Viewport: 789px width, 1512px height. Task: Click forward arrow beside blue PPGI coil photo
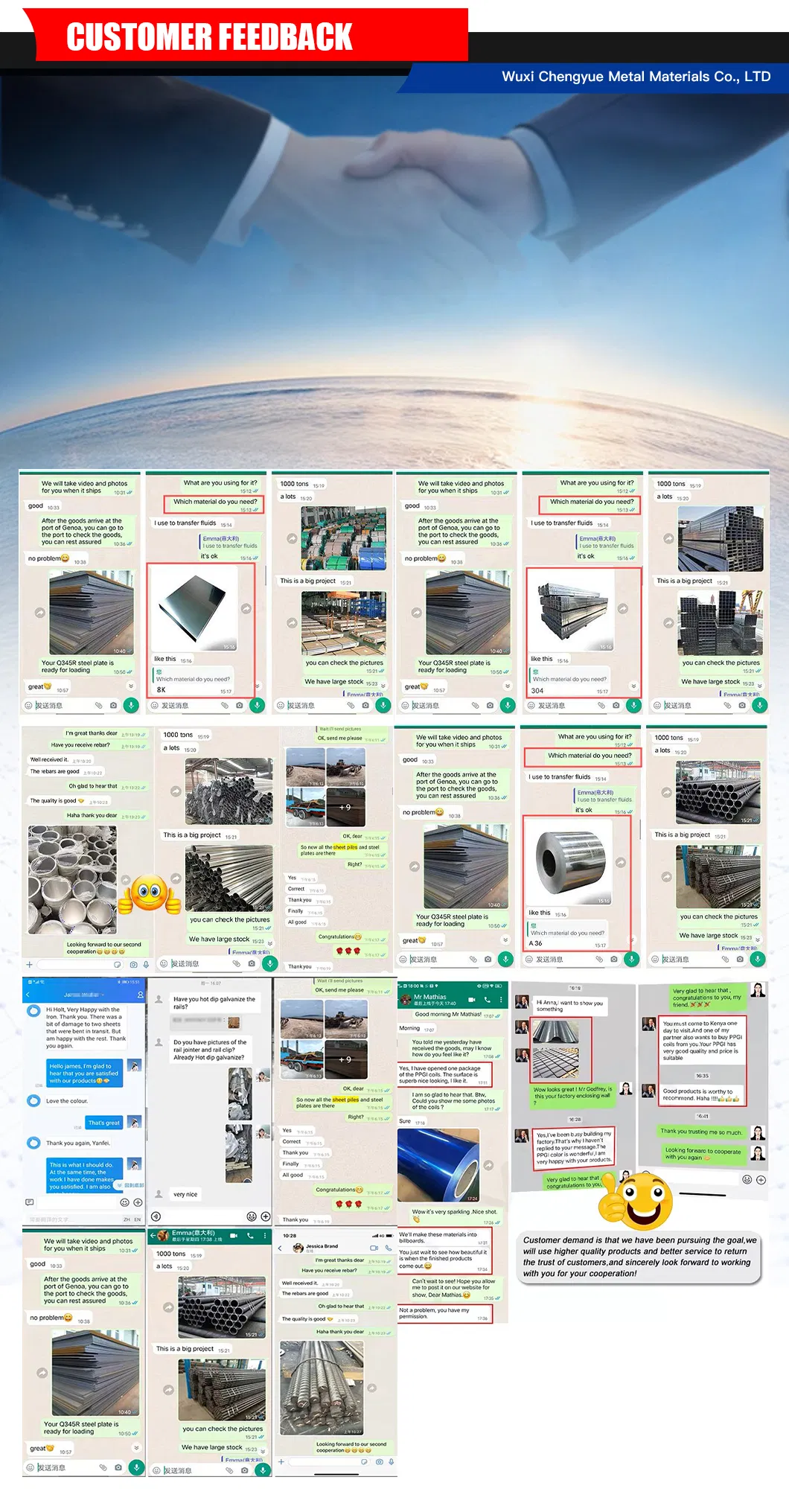click(488, 1164)
